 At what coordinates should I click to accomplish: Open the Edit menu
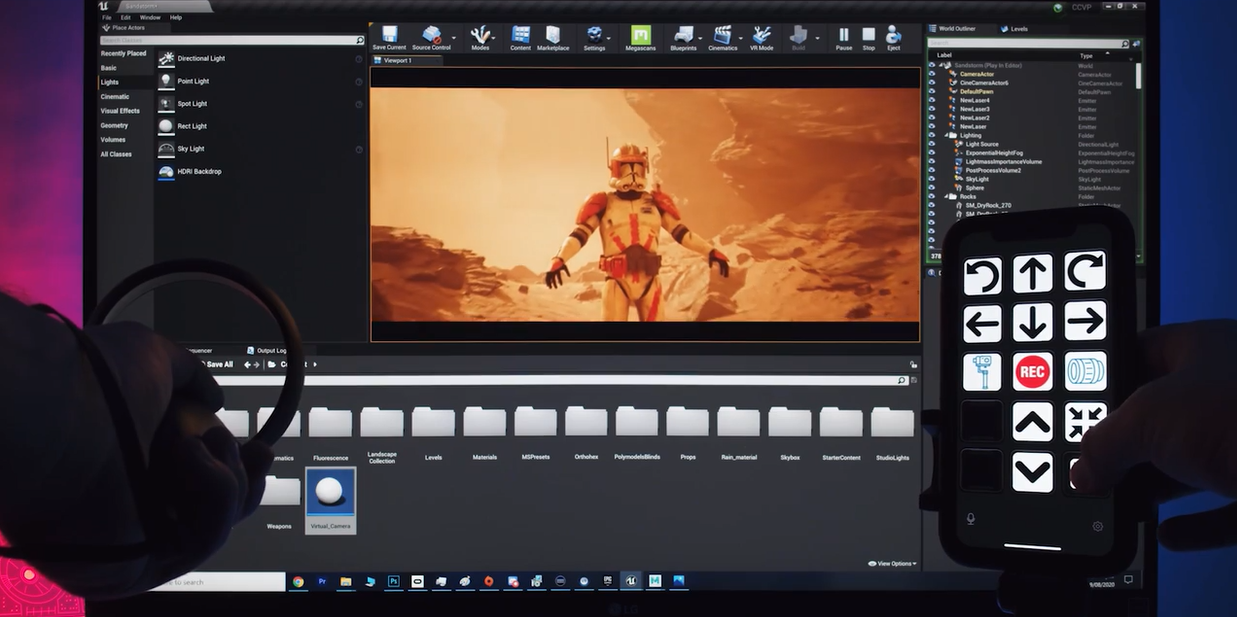tap(125, 17)
